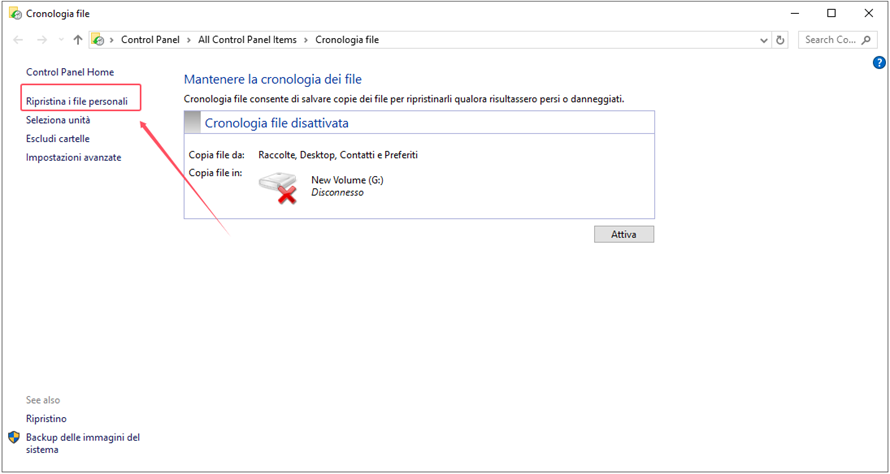Open the recent locations dropdown arrow
890x474 pixels.
[60, 40]
